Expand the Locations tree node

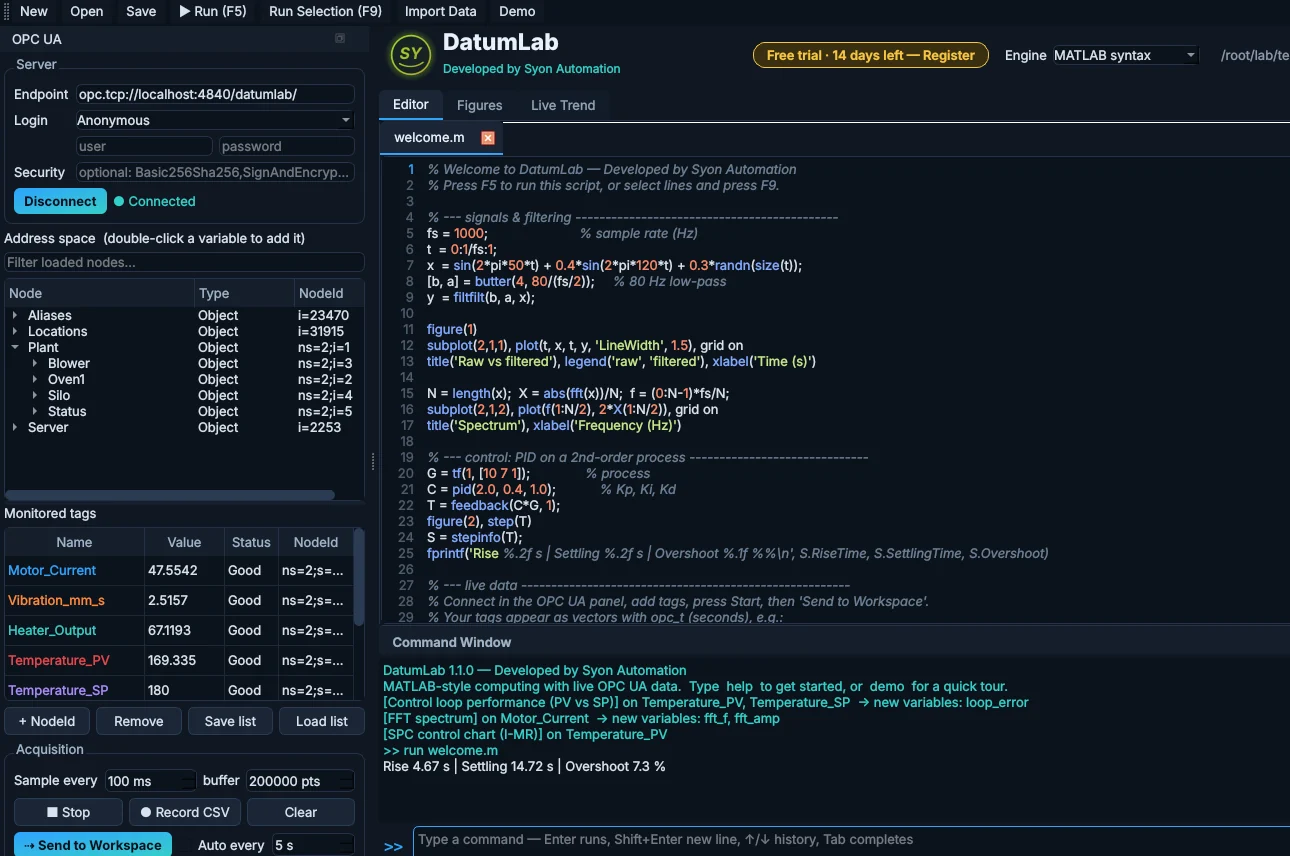(15, 331)
